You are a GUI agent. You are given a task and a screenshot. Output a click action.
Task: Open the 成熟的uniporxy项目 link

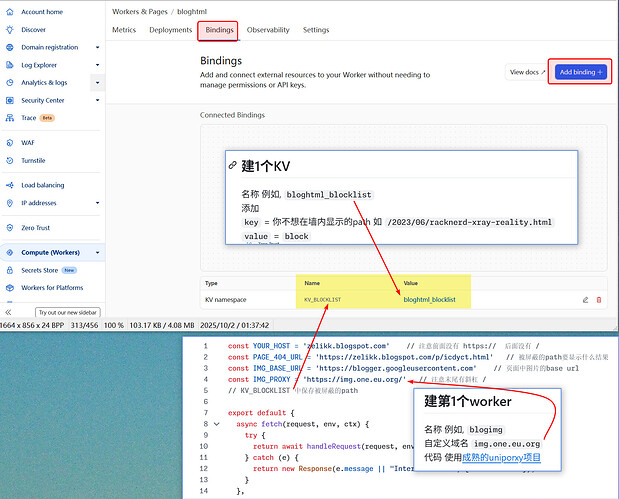(501, 458)
